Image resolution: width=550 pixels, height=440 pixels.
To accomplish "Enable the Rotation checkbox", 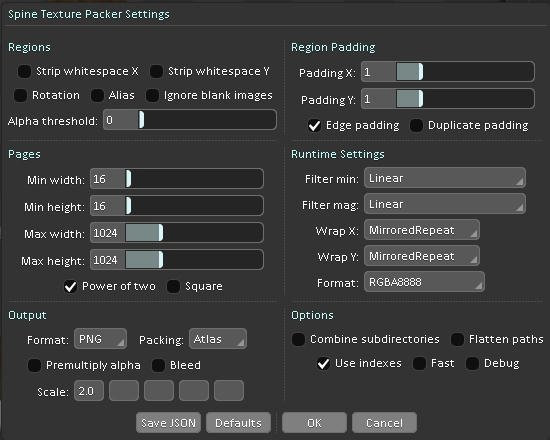I will pos(20,95).
